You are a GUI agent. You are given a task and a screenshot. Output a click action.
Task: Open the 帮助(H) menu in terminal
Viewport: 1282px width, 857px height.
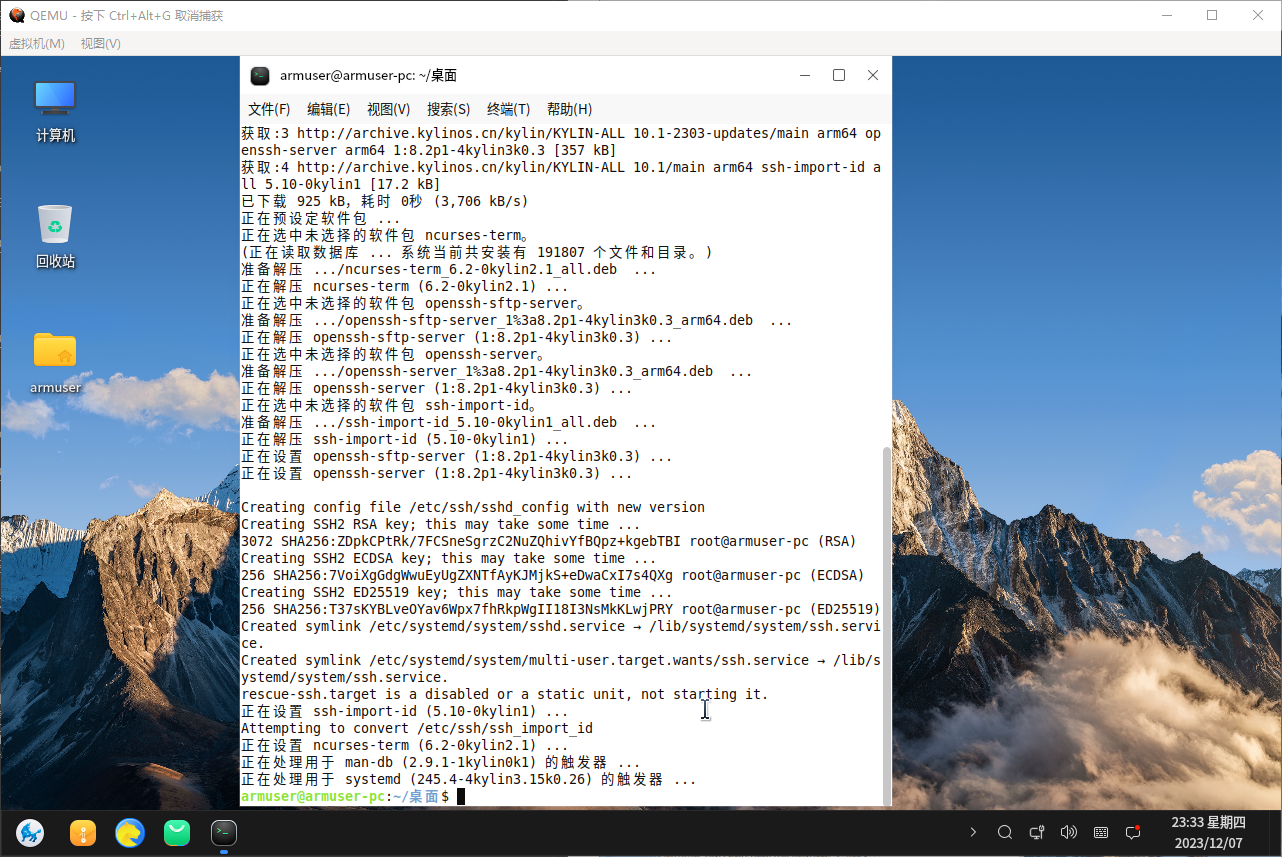569,109
